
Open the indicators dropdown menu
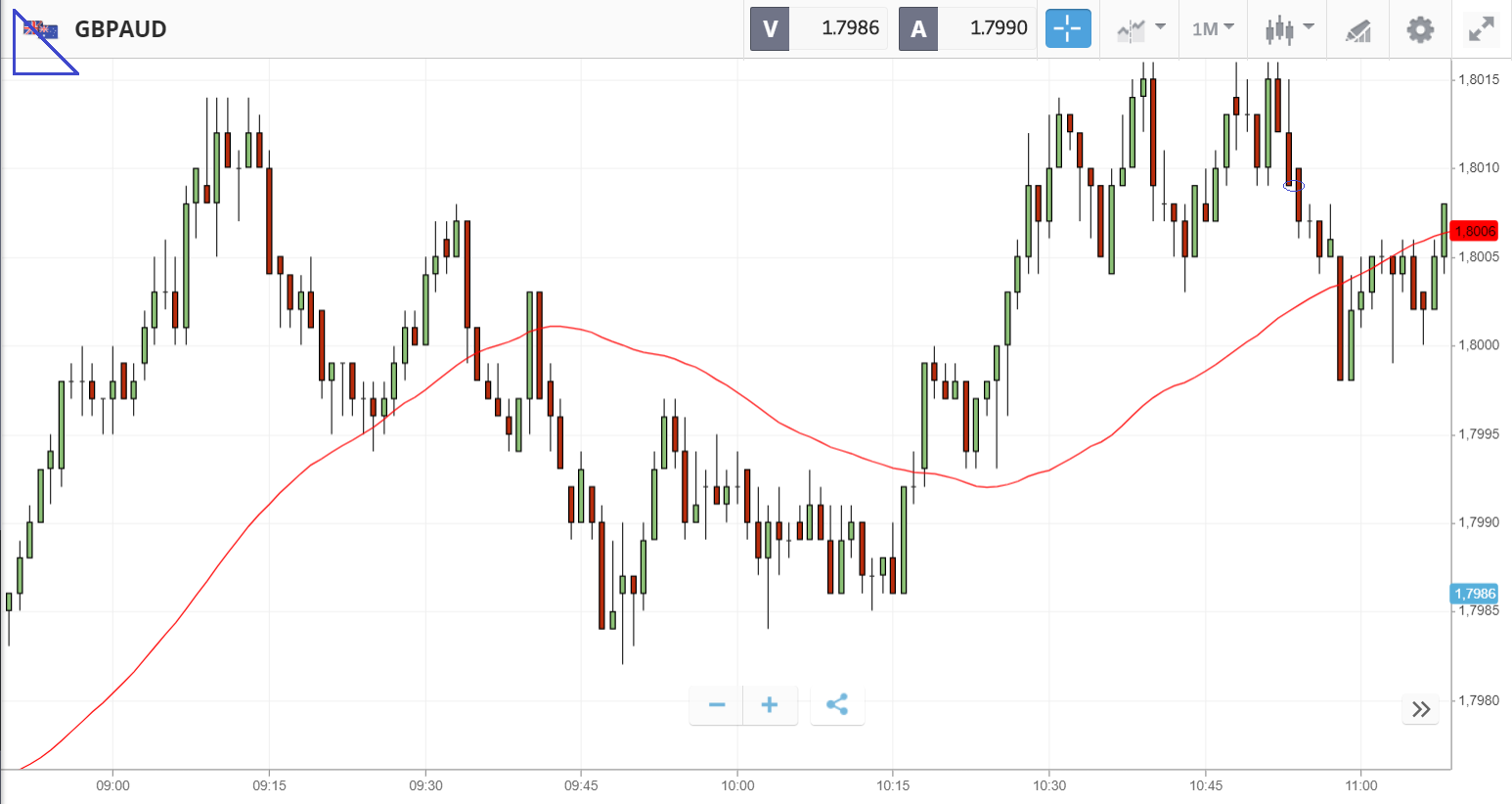[1140, 29]
